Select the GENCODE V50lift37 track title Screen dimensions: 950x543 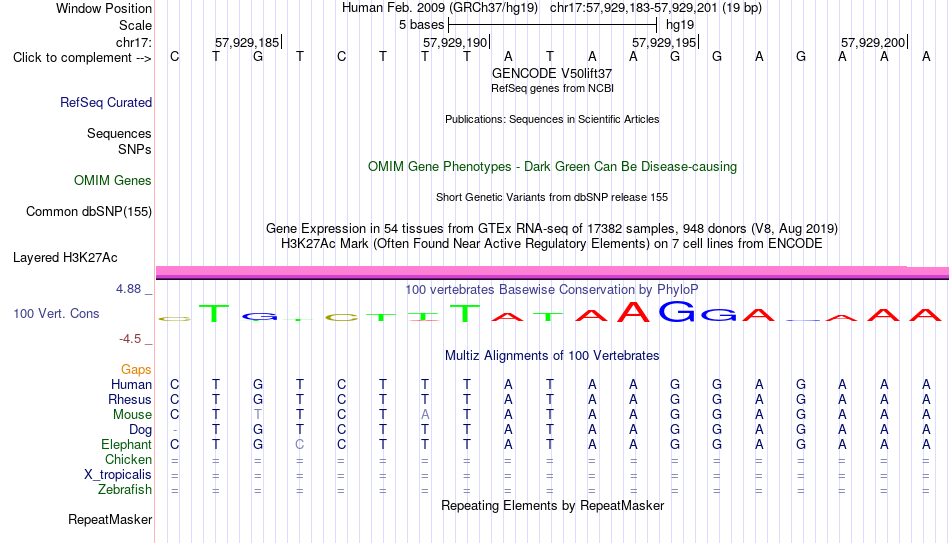552,73
